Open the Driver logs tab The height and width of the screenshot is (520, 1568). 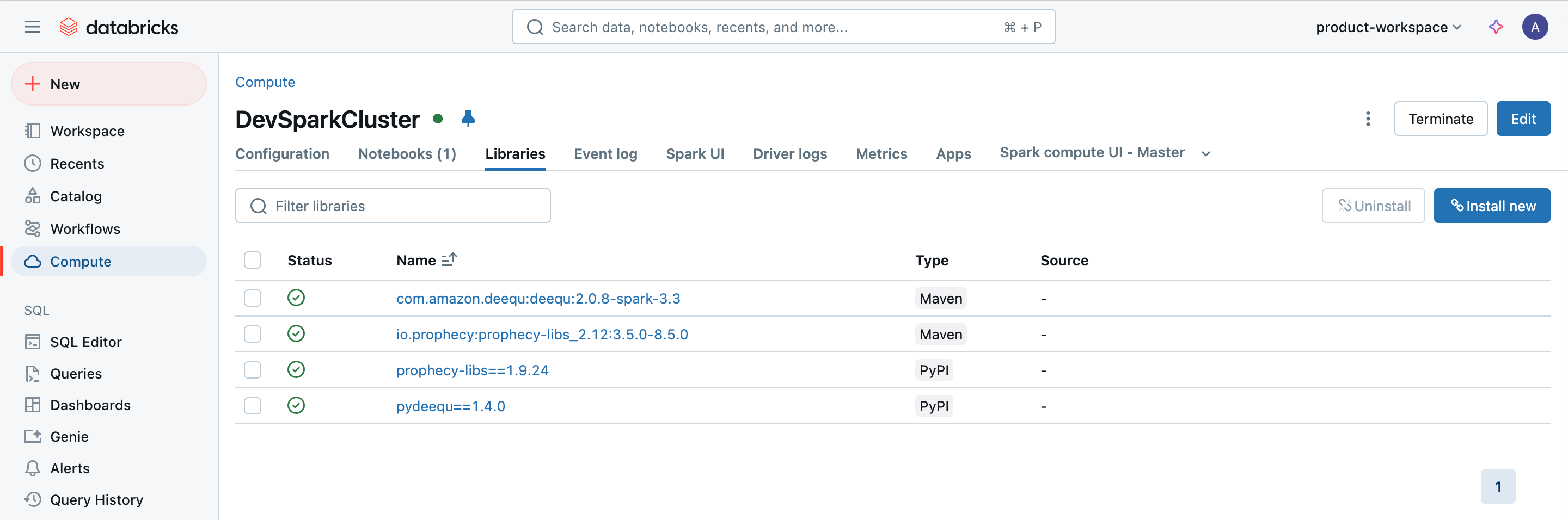click(x=790, y=154)
